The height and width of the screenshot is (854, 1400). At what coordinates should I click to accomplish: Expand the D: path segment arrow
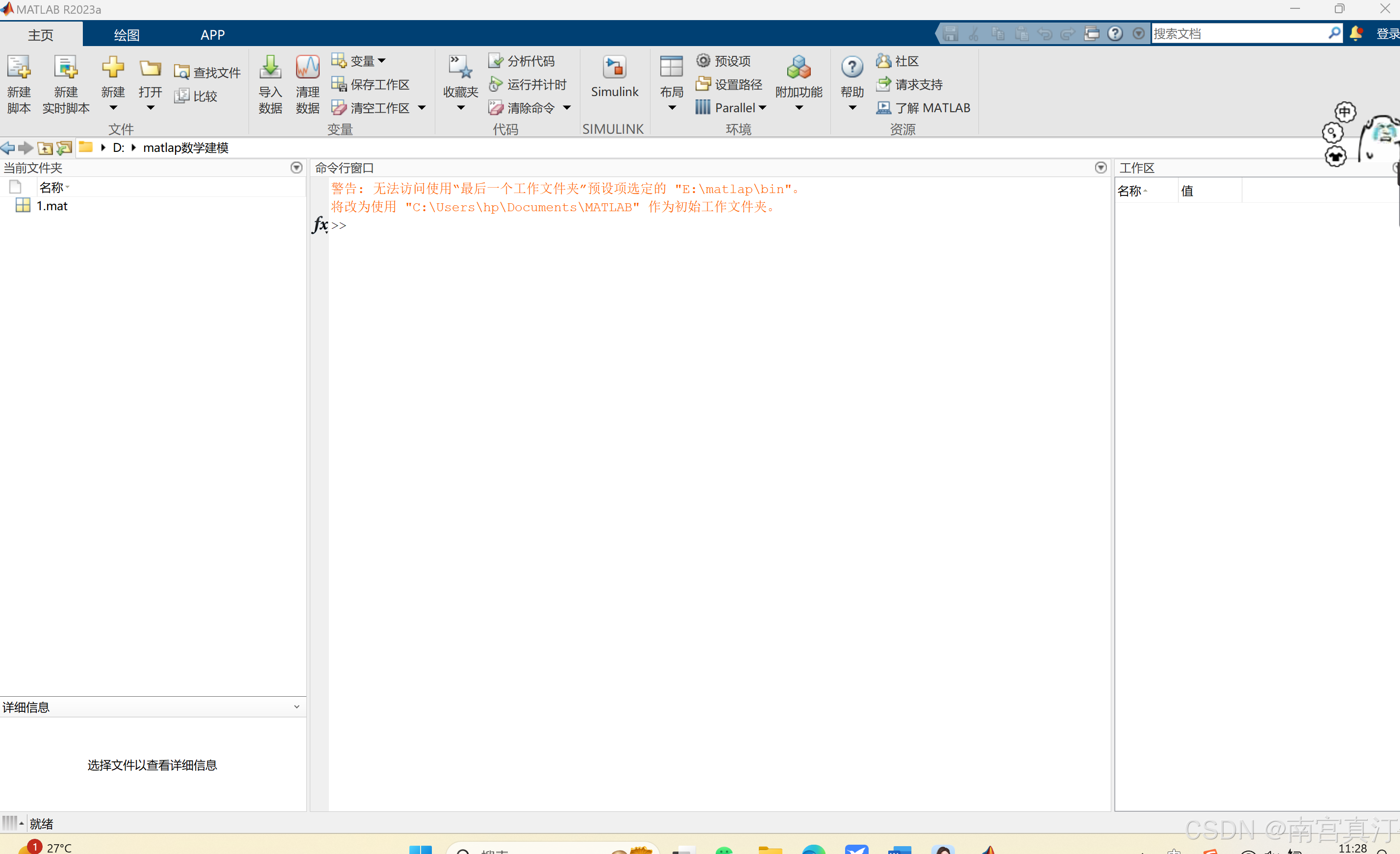pyautogui.click(x=133, y=147)
